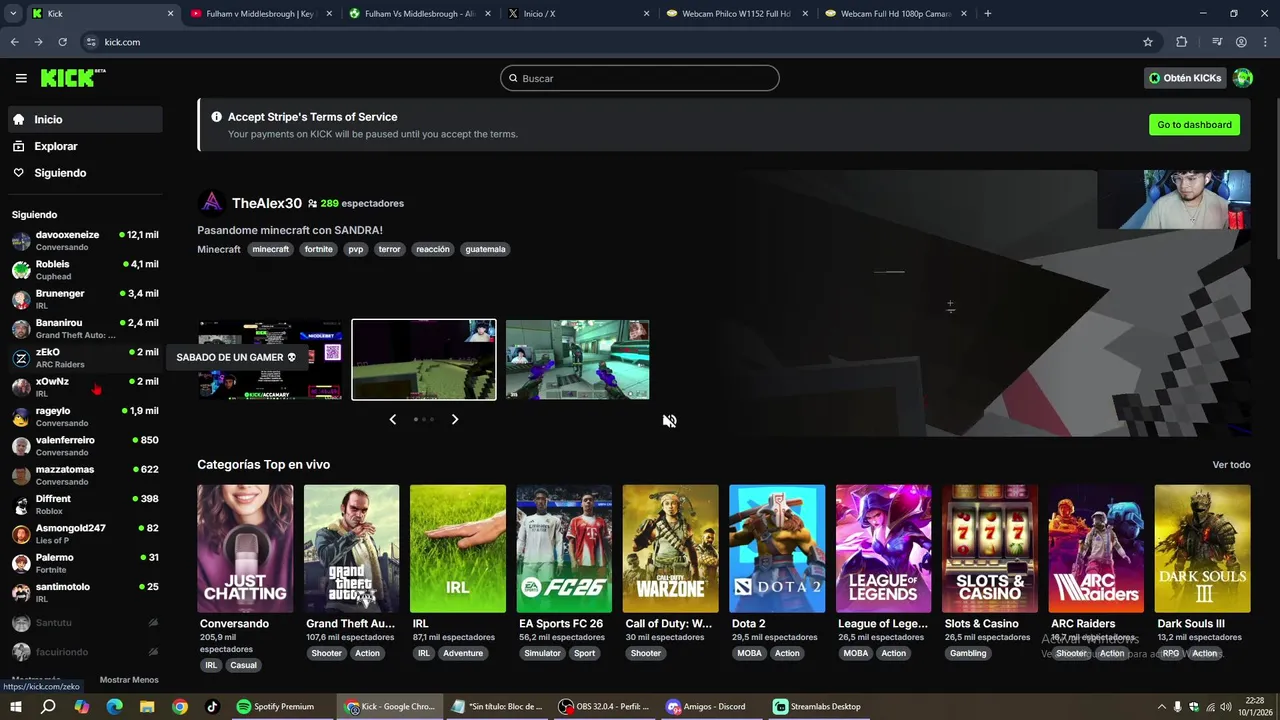Open the hamburger sidebar menu
Image resolution: width=1280 pixels, height=720 pixels.
[x=21, y=78]
